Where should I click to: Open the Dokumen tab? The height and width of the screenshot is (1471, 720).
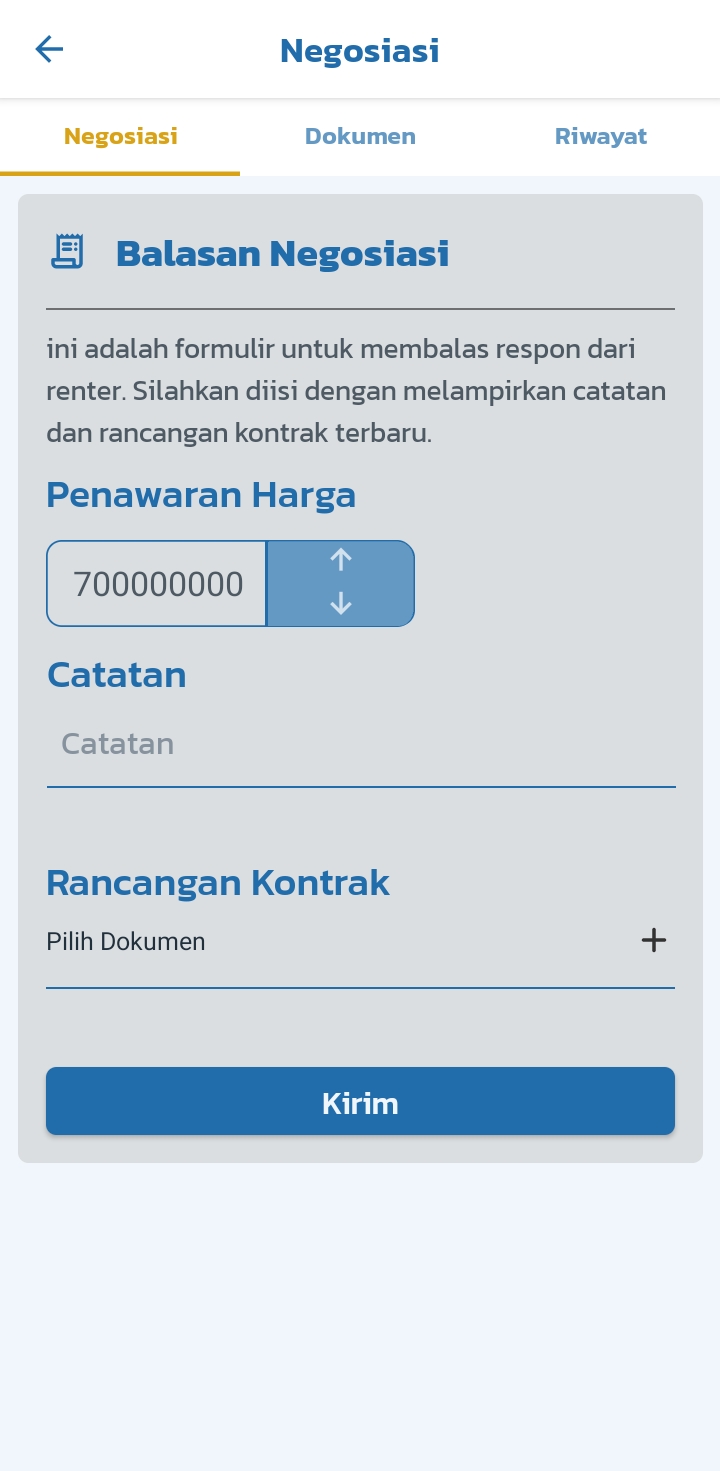(x=360, y=137)
